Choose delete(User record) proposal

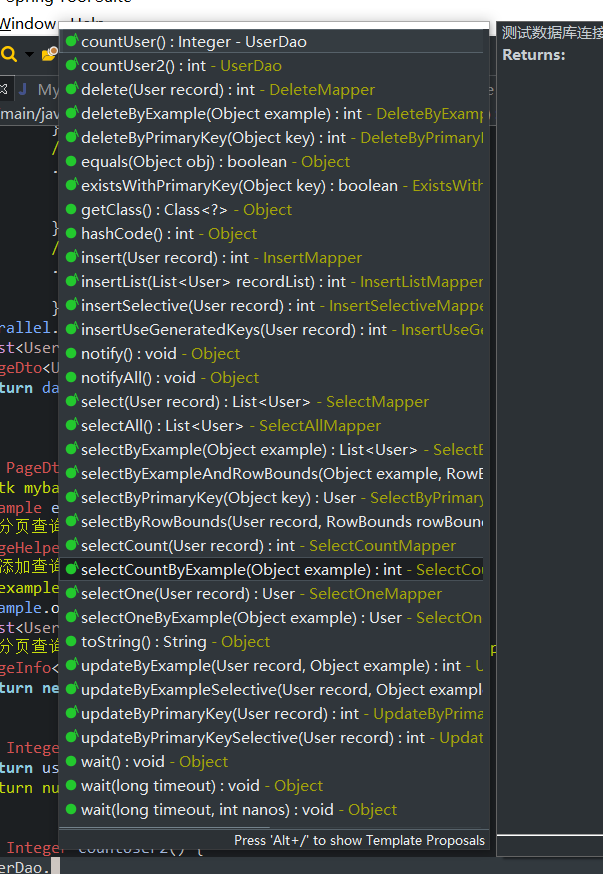coord(271,90)
